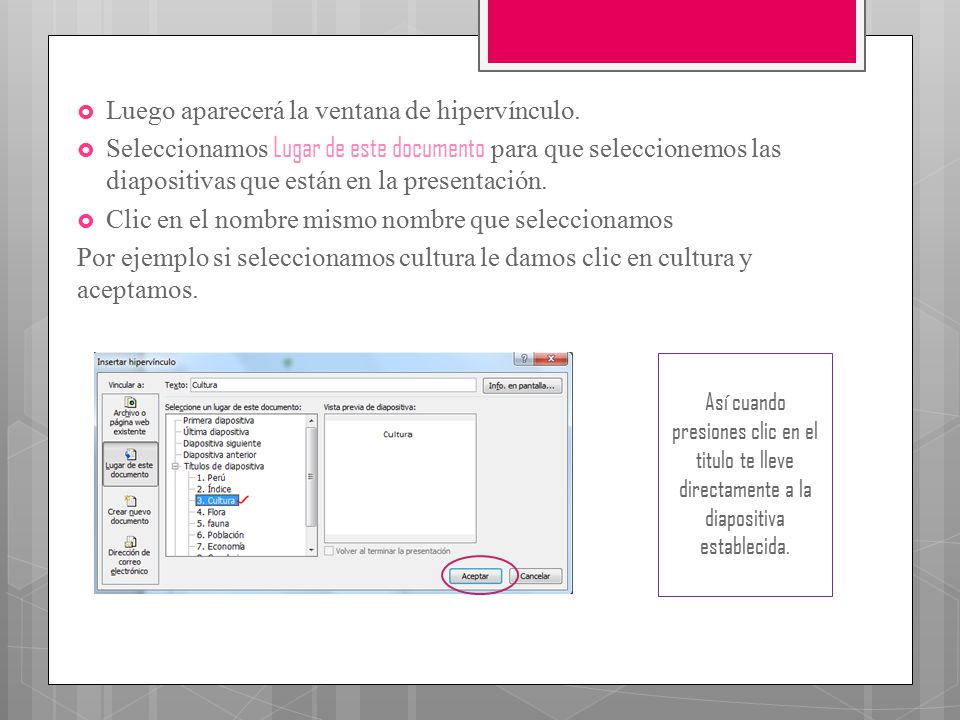Click the 'Por ejemplo si seleccionamos cultura' paragraph
960x720 pixels.
tap(414, 273)
